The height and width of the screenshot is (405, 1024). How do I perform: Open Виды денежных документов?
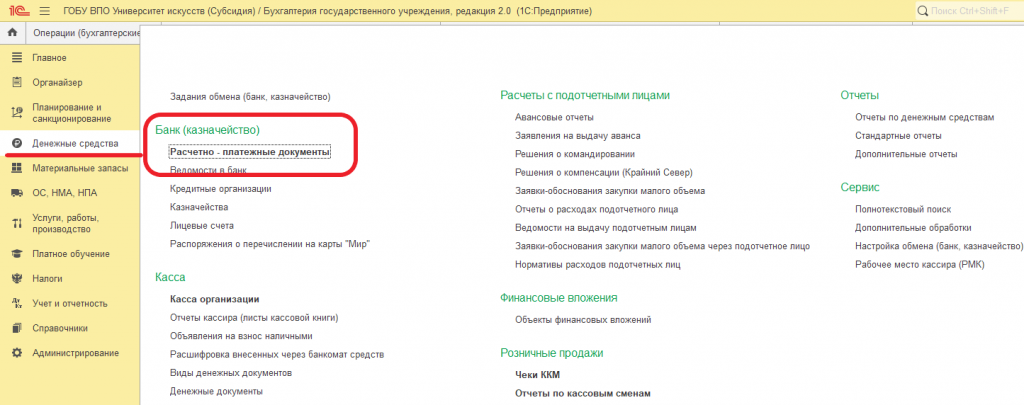(x=231, y=373)
